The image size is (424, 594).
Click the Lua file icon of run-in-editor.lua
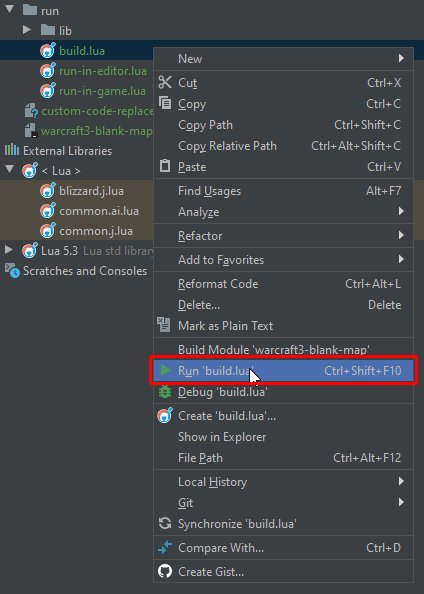pyautogui.click(x=48, y=70)
